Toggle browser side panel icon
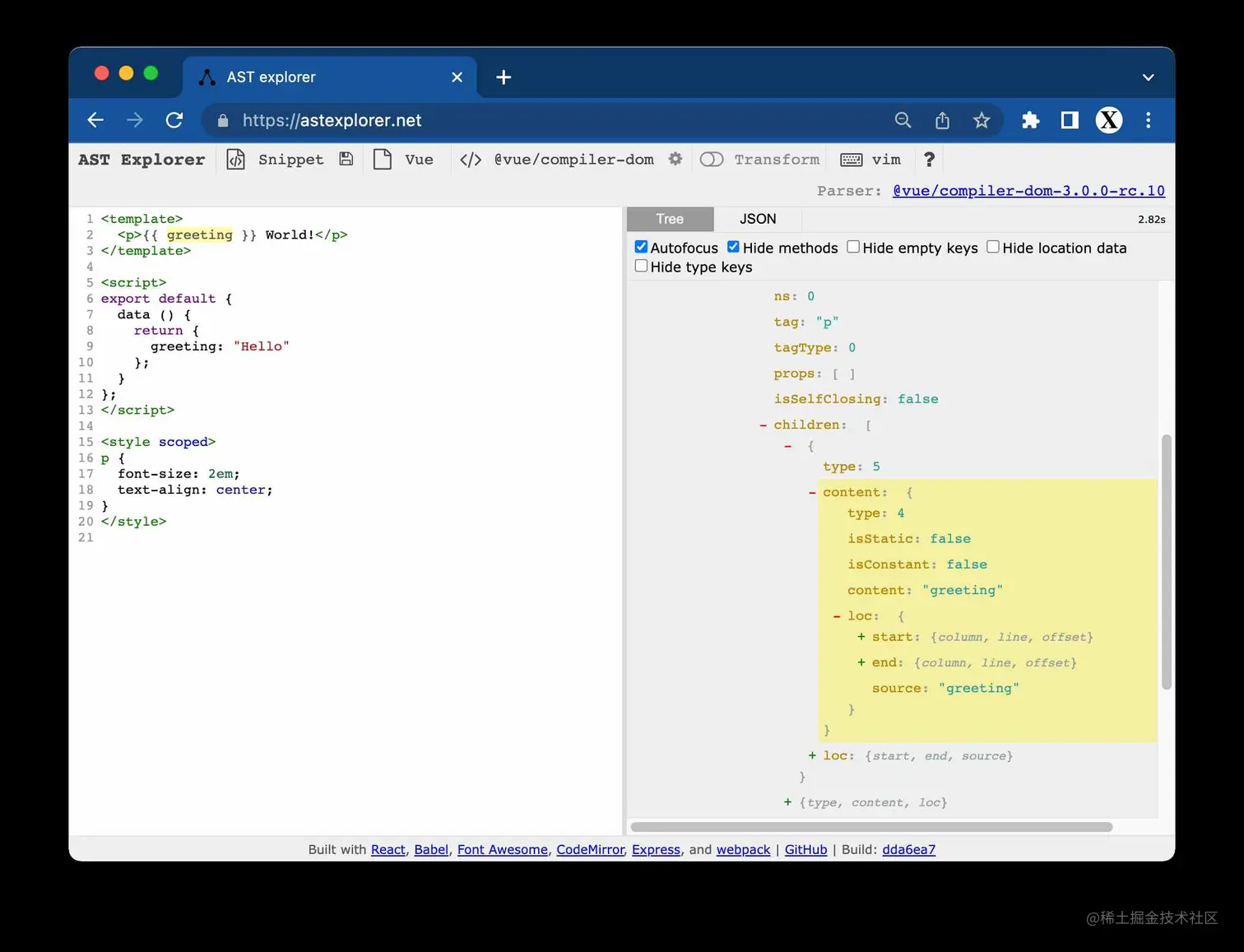Viewport: 1244px width, 952px height. coord(1070,120)
